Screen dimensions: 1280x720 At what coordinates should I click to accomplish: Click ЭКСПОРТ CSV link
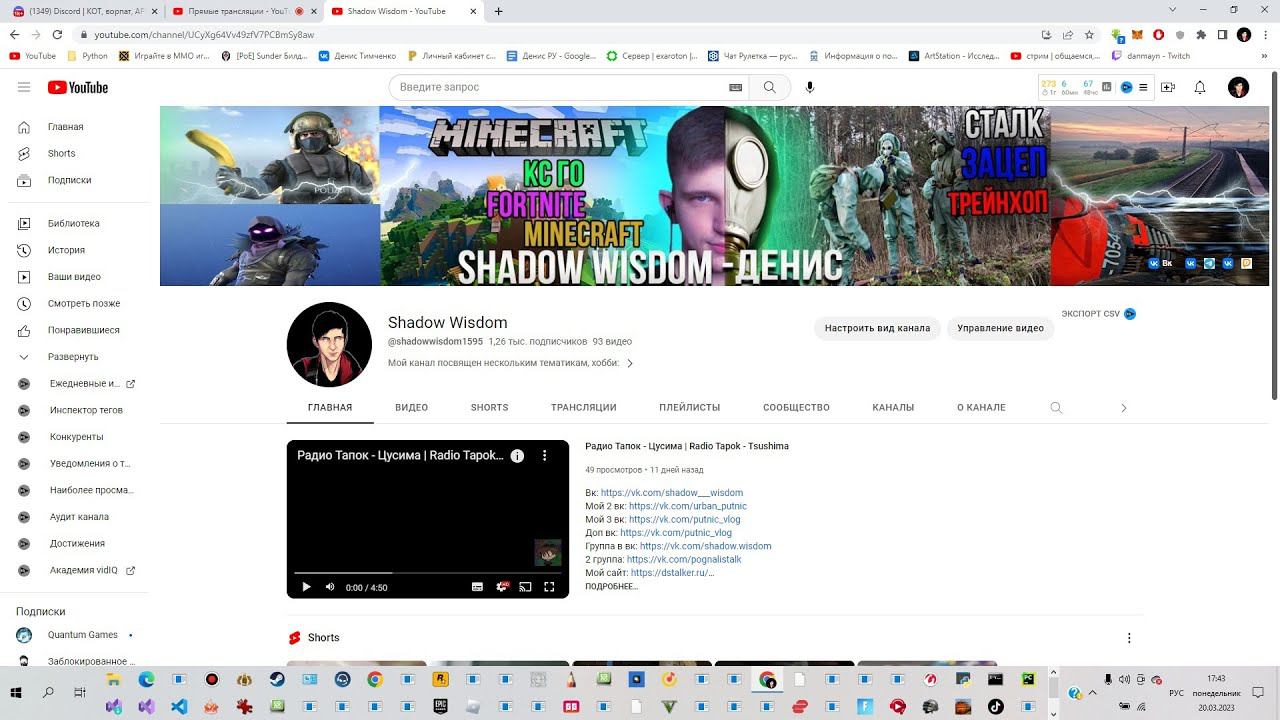(x=1099, y=314)
